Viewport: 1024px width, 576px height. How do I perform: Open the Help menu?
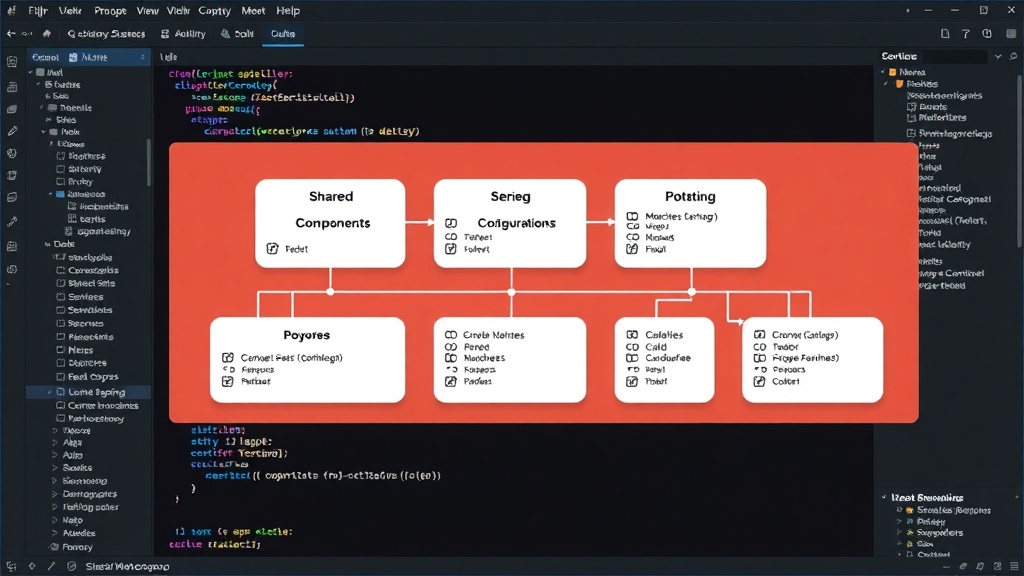(x=288, y=10)
